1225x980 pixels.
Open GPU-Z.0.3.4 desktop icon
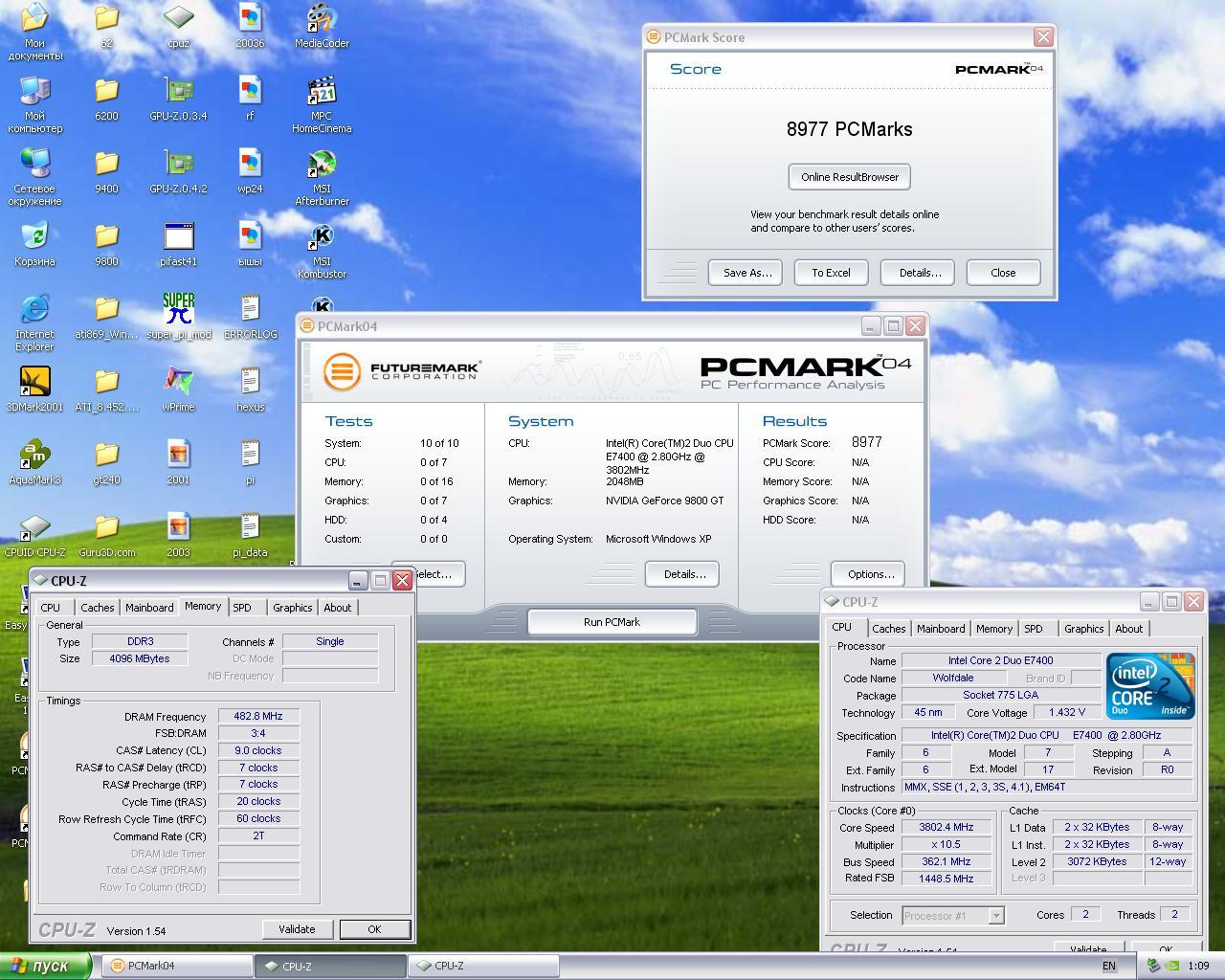(x=178, y=99)
